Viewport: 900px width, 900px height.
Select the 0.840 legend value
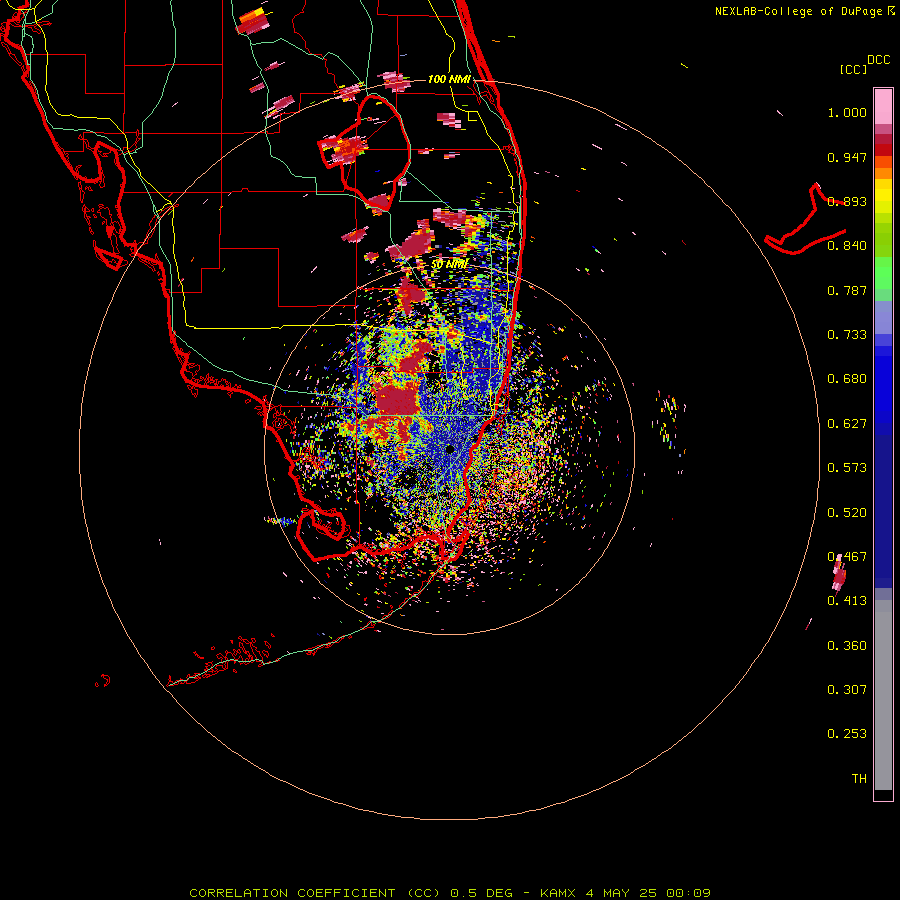847,246
